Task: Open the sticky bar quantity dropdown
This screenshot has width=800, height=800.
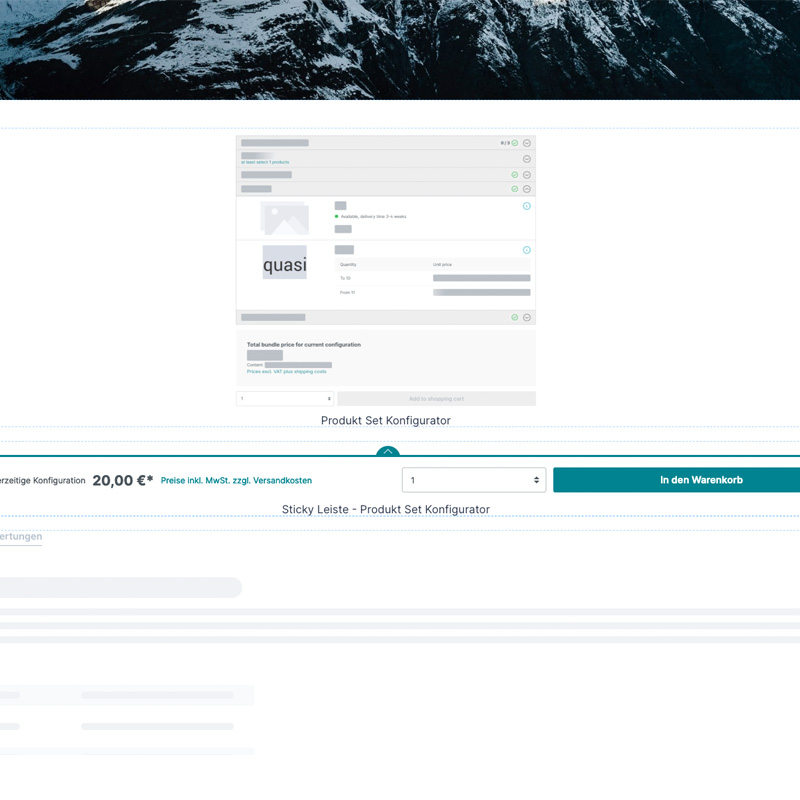Action: (x=474, y=480)
